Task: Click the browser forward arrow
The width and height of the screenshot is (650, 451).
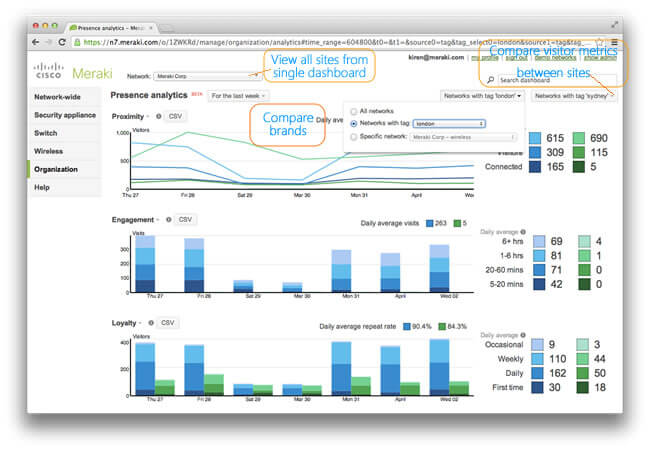Action: (x=49, y=42)
